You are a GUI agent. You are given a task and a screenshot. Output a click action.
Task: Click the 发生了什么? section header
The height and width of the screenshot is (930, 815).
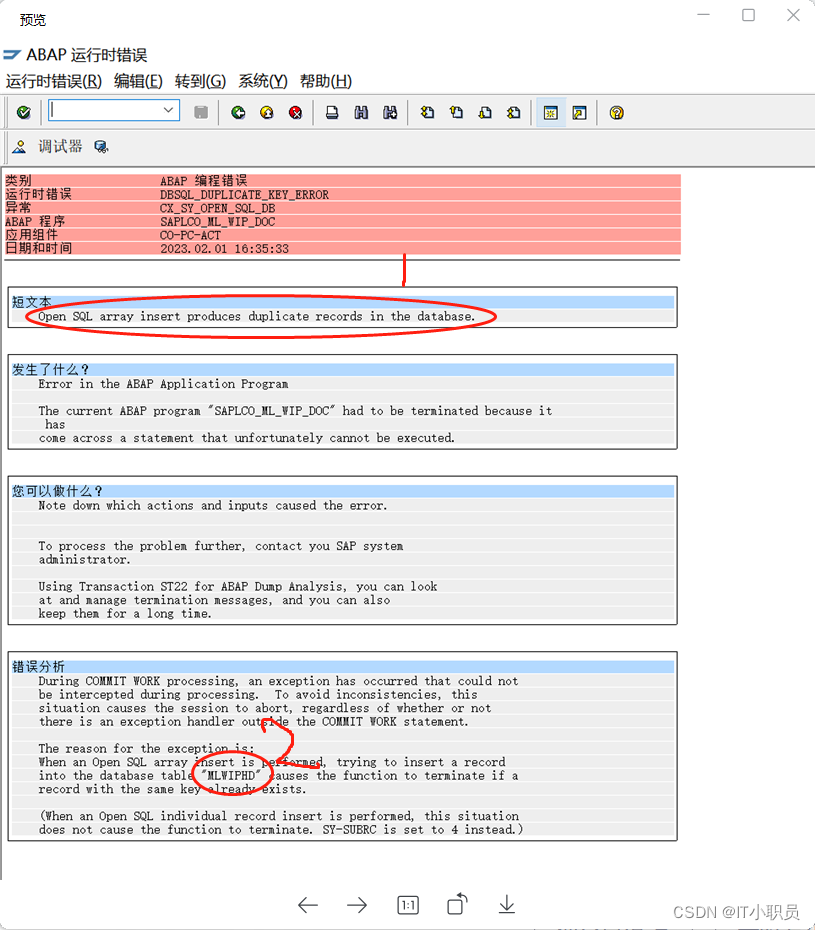pyautogui.click(x=343, y=370)
